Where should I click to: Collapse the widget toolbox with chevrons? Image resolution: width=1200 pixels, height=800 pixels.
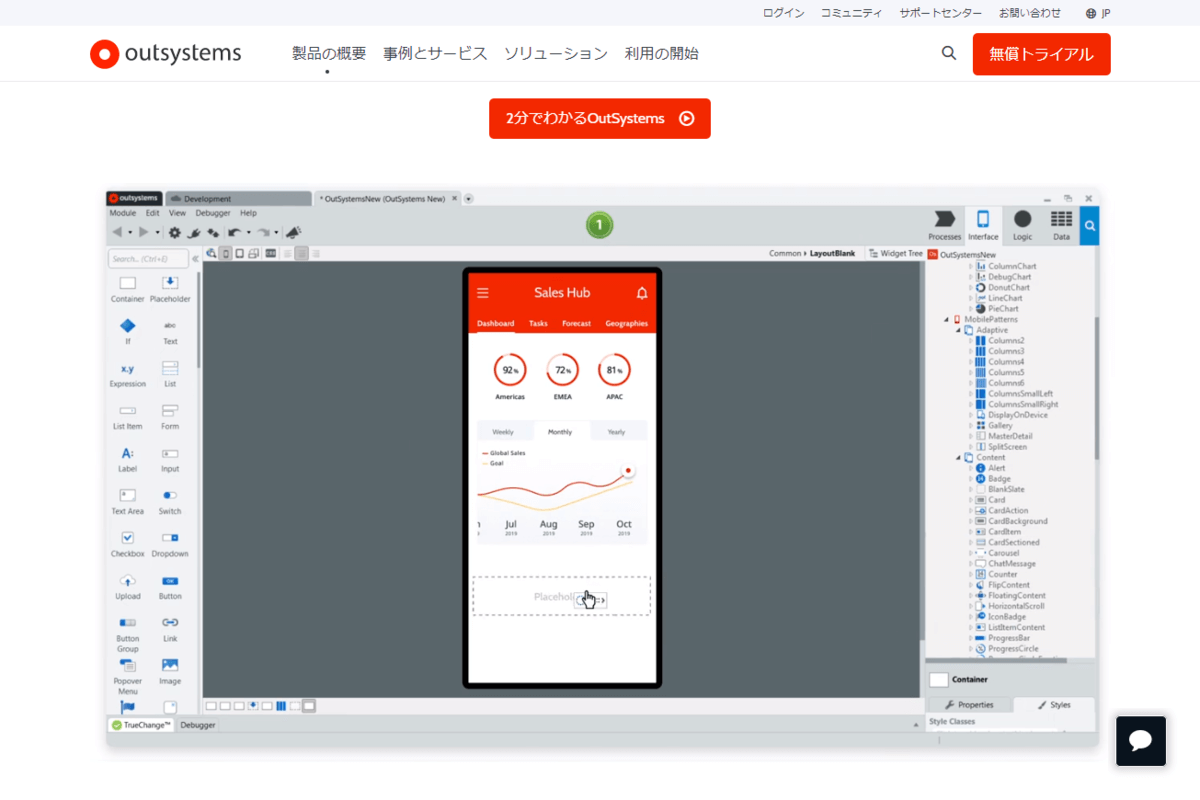pos(195,259)
